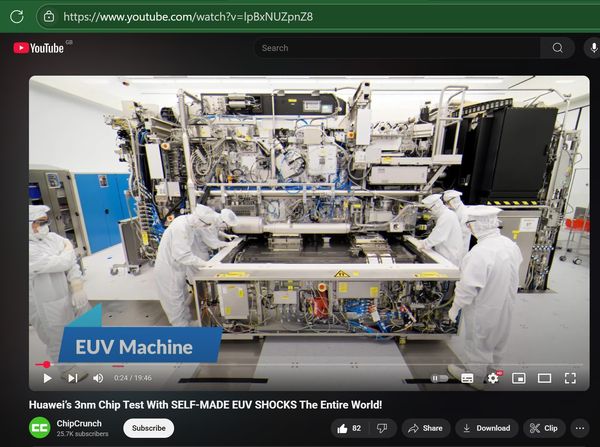Click the Huawei's 3nm Chip Test video title

click(205, 405)
